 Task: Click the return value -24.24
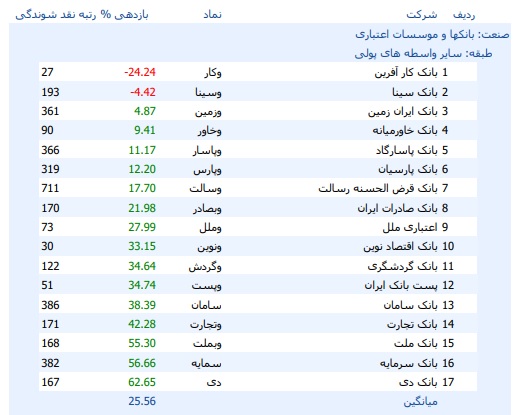(x=140, y=72)
